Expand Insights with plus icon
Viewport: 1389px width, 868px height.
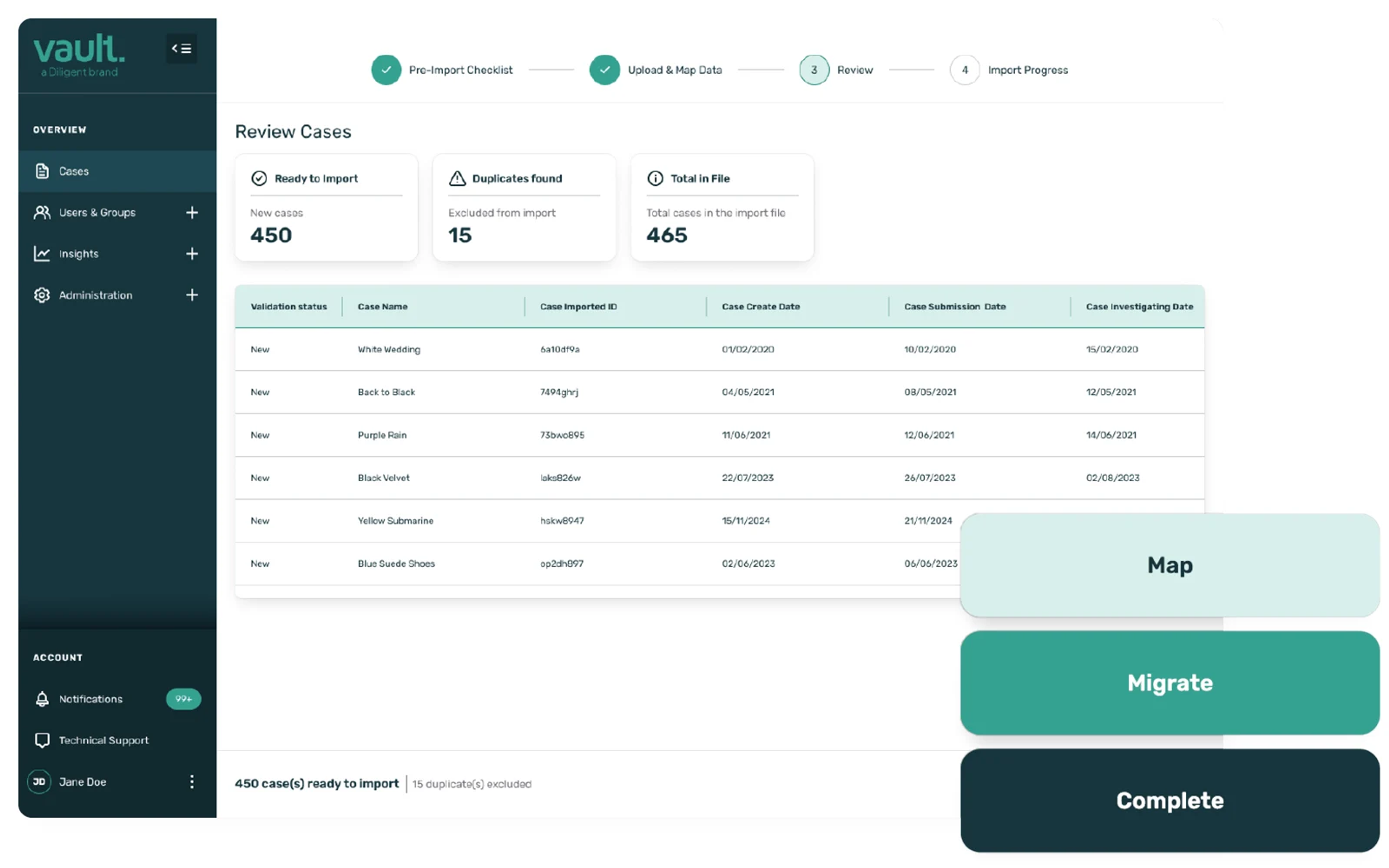tap(192, 254)
